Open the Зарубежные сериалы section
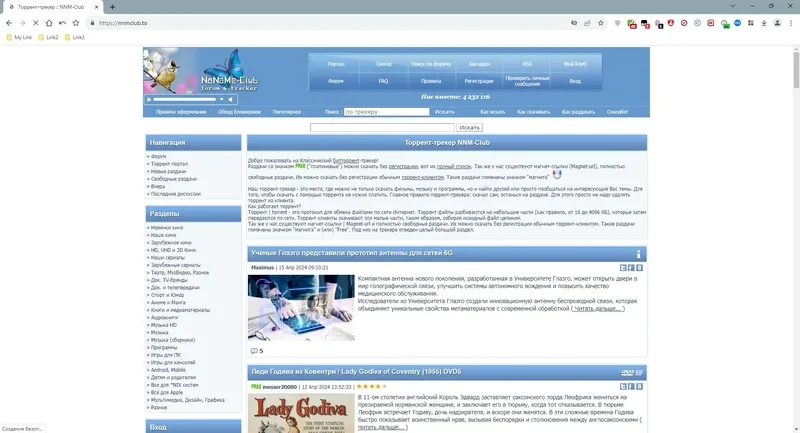Image resolution: width=800 pixels, height=433 pixels. [176, 265]
